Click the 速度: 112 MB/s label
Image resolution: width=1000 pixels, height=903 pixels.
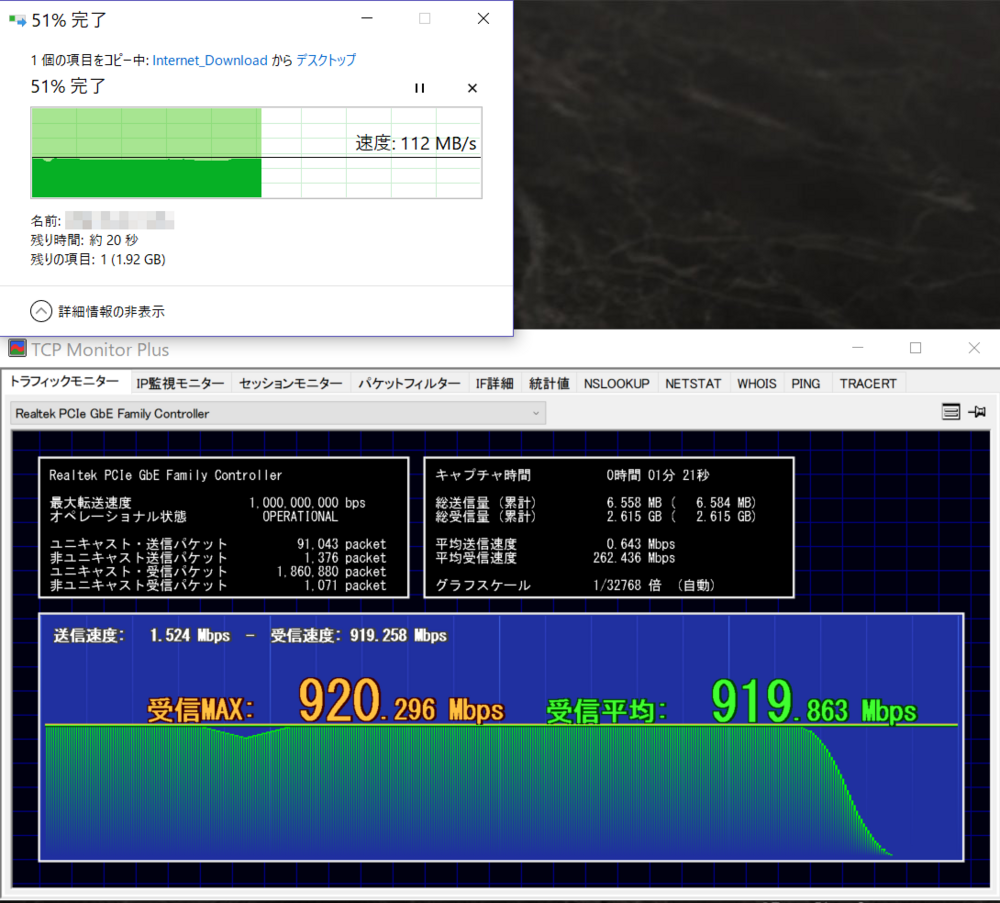[x=416, y=143]
